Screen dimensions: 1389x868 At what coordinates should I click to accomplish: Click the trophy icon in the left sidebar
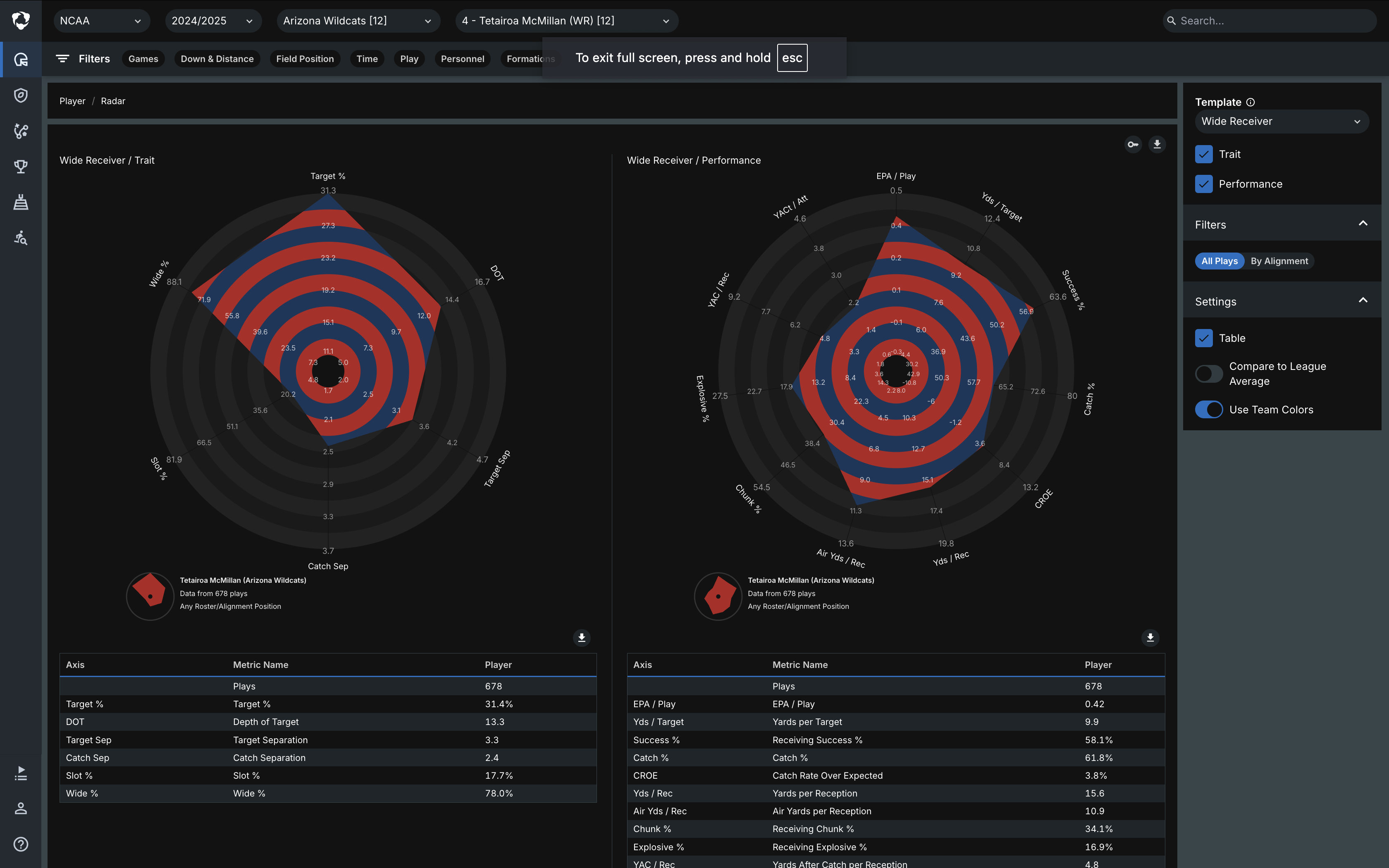click(x=21, y=167)
